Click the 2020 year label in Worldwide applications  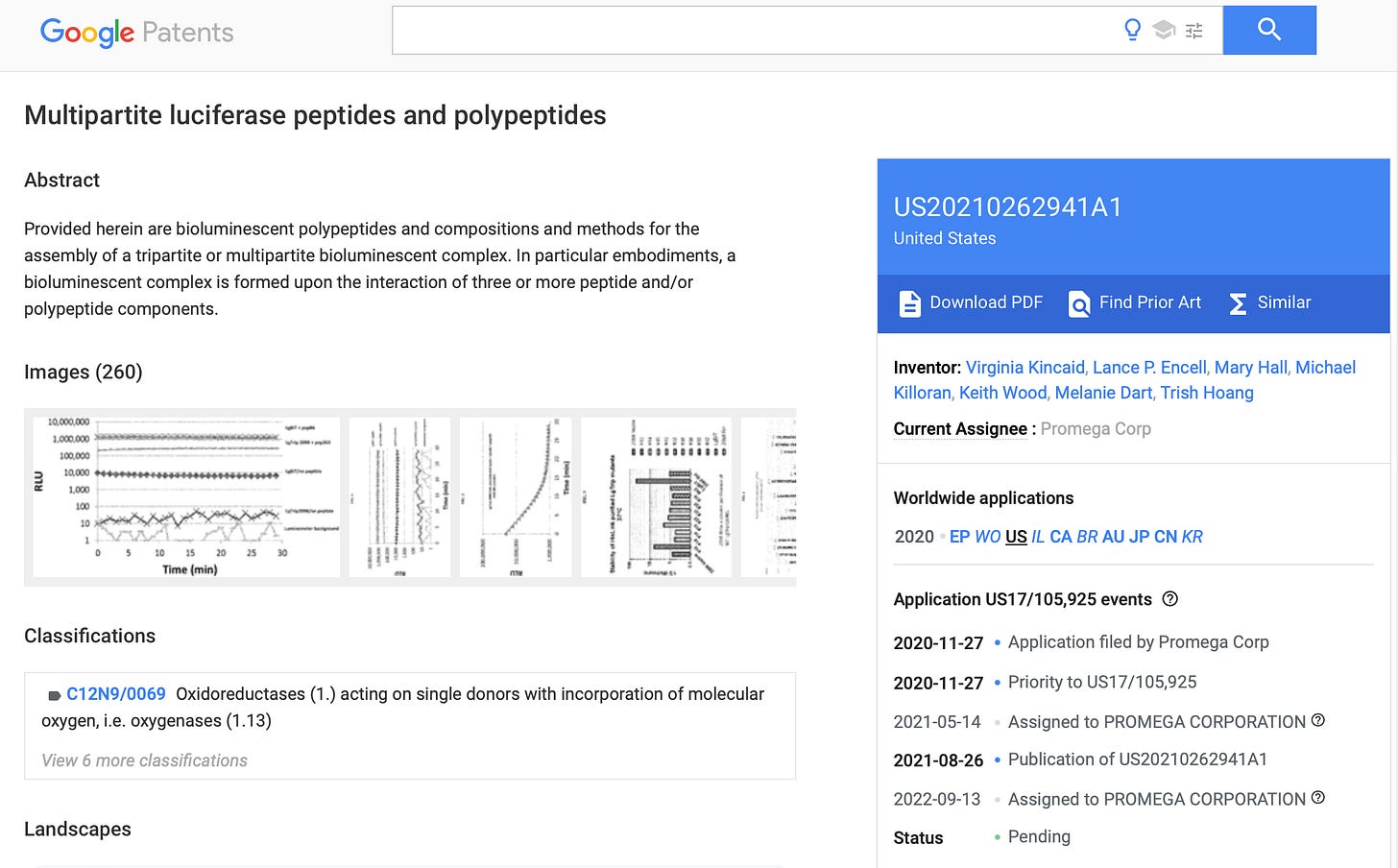[914, 537]
